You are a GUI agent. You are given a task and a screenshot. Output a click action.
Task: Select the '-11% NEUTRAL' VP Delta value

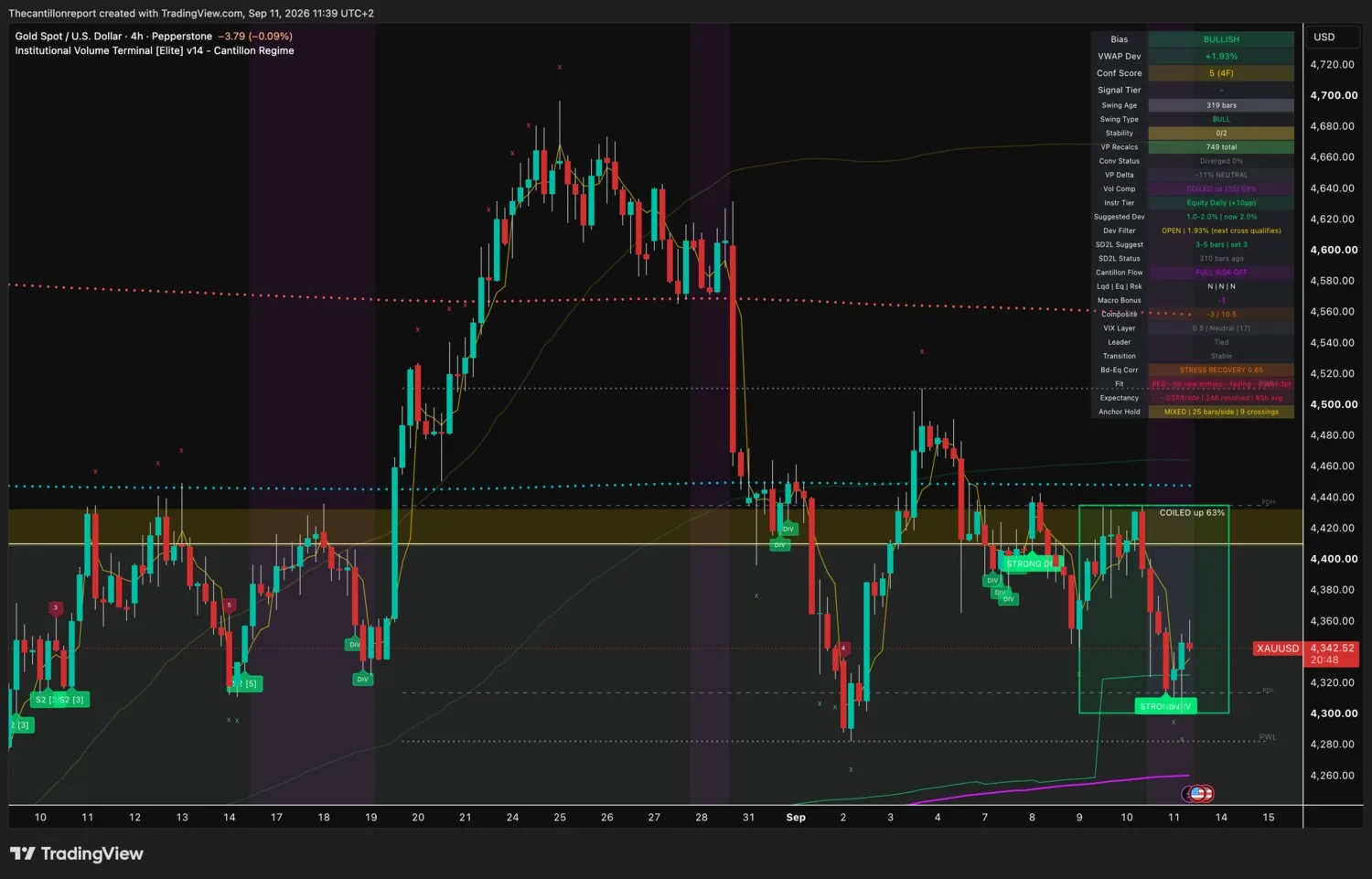tap(1221, 175)
